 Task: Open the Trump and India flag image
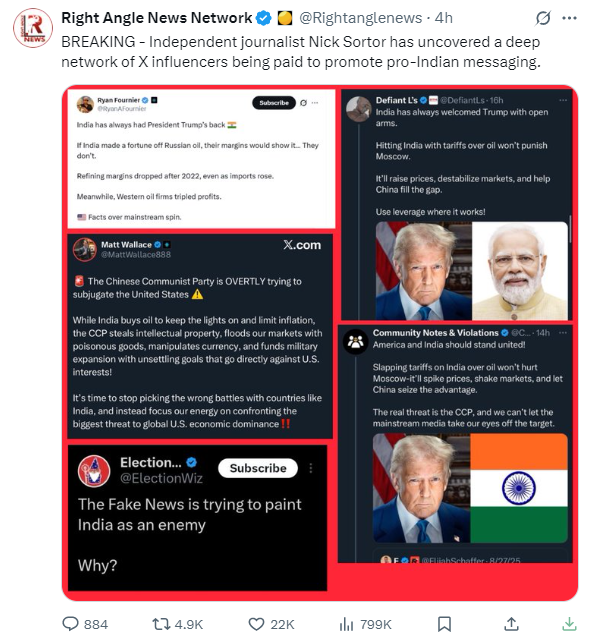[470, 488]
